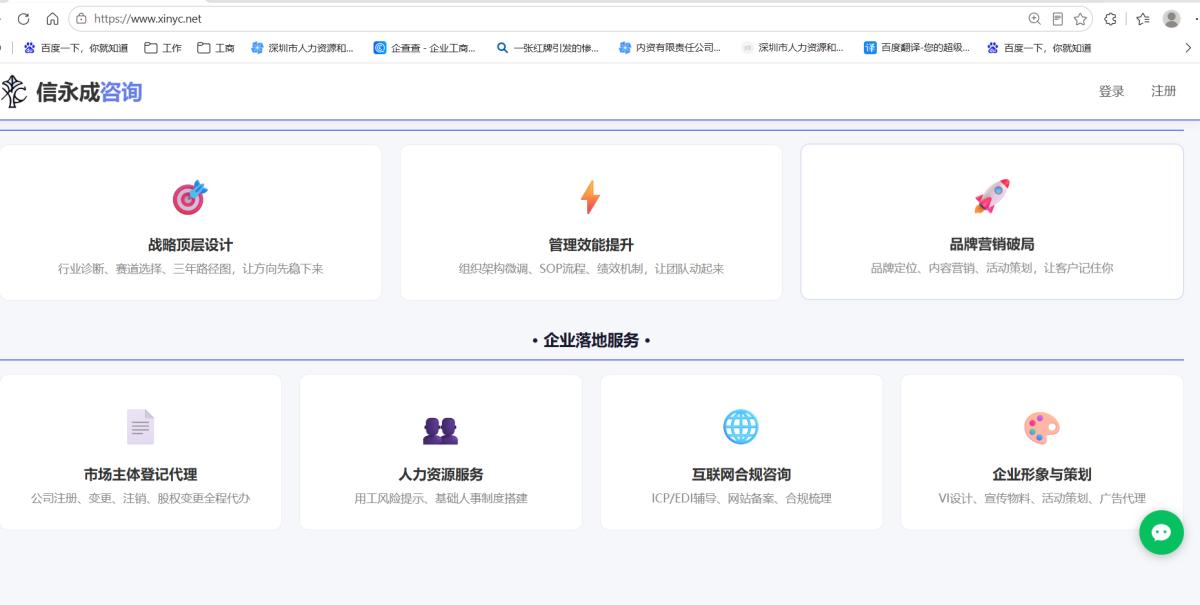Open last 百度一下,你就知道 bookmark

click(1039, 47)
